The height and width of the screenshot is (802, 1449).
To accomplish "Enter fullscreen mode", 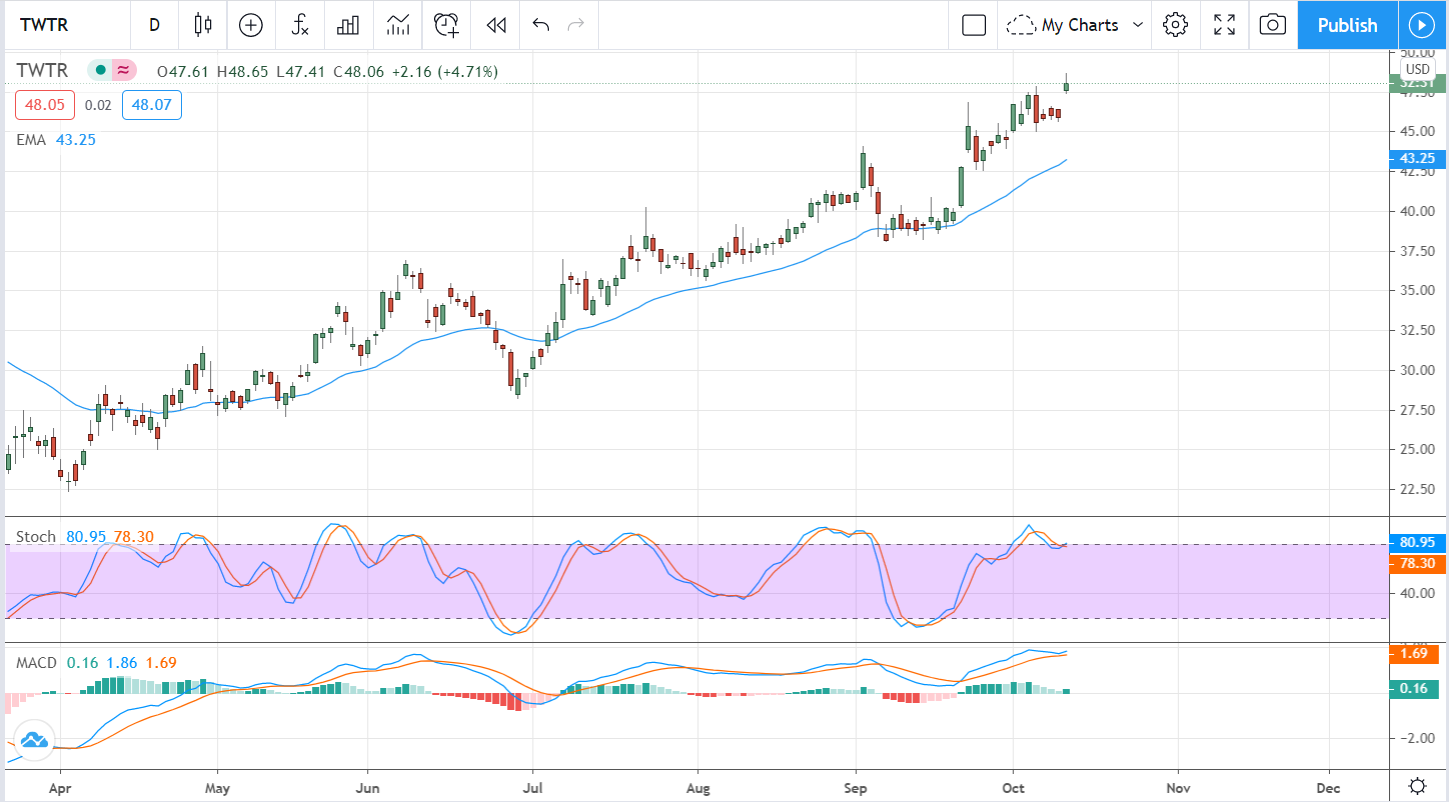I will click(1224, 25).
